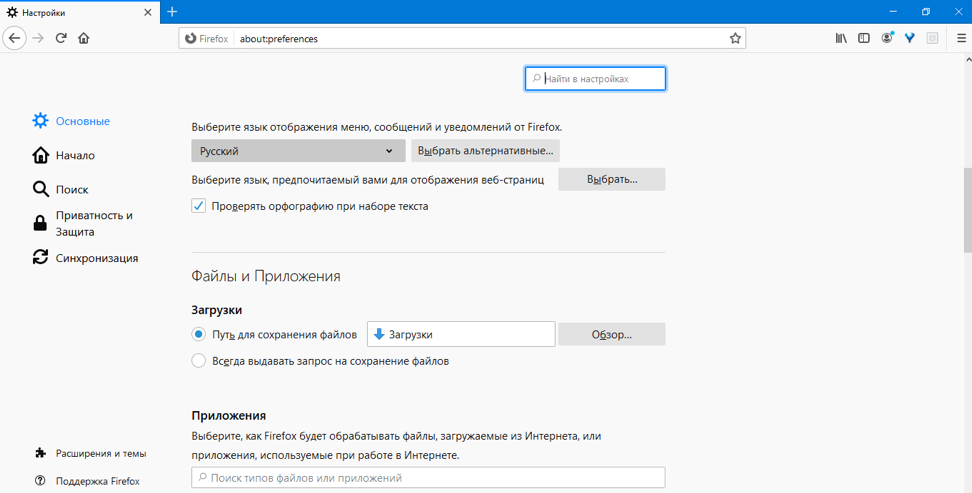Bookmark page with the star icon

pyautogui.click(x=735, y=39)
